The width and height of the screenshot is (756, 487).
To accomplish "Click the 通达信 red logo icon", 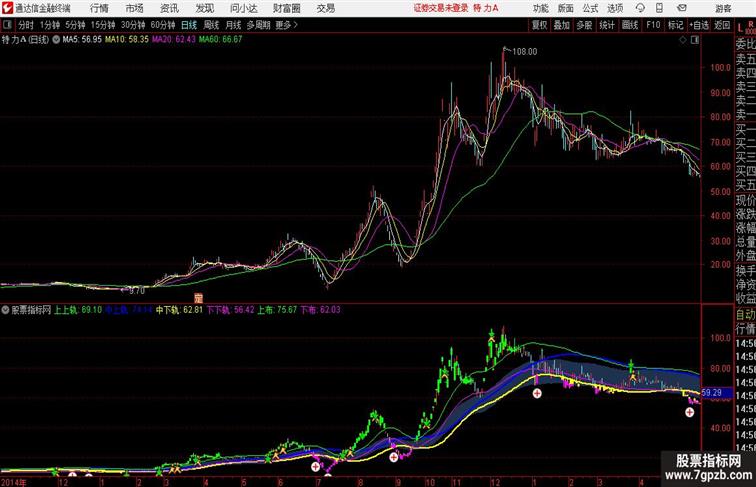I will [x=7, y=8].
